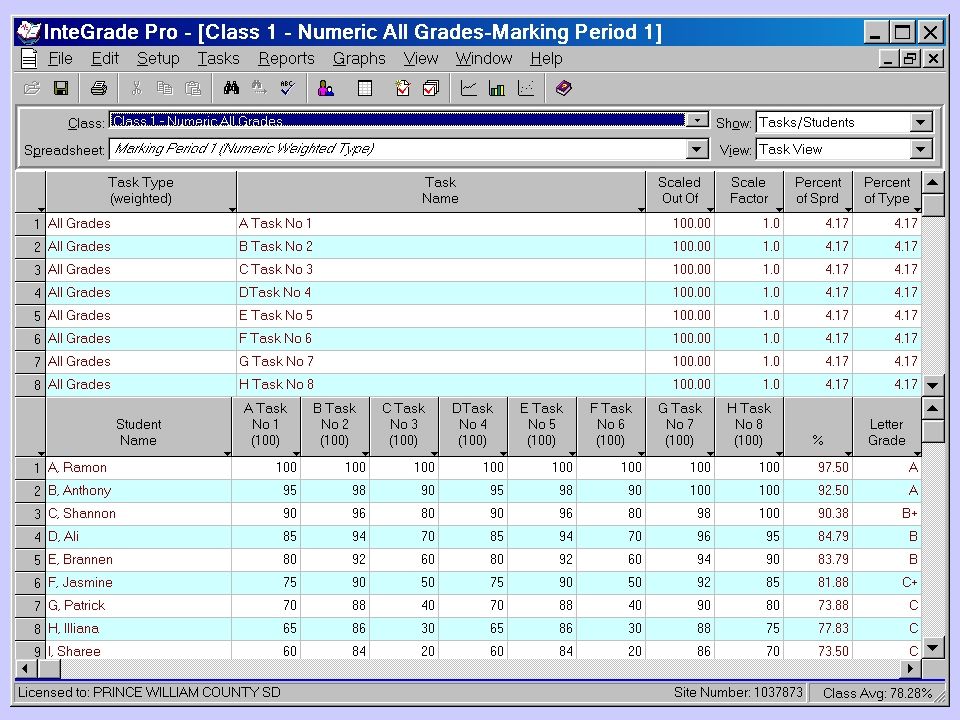Open the Graphs menu
Viewport: 960px width, 720px height.
pyautogui.click(x=359, y=59)
